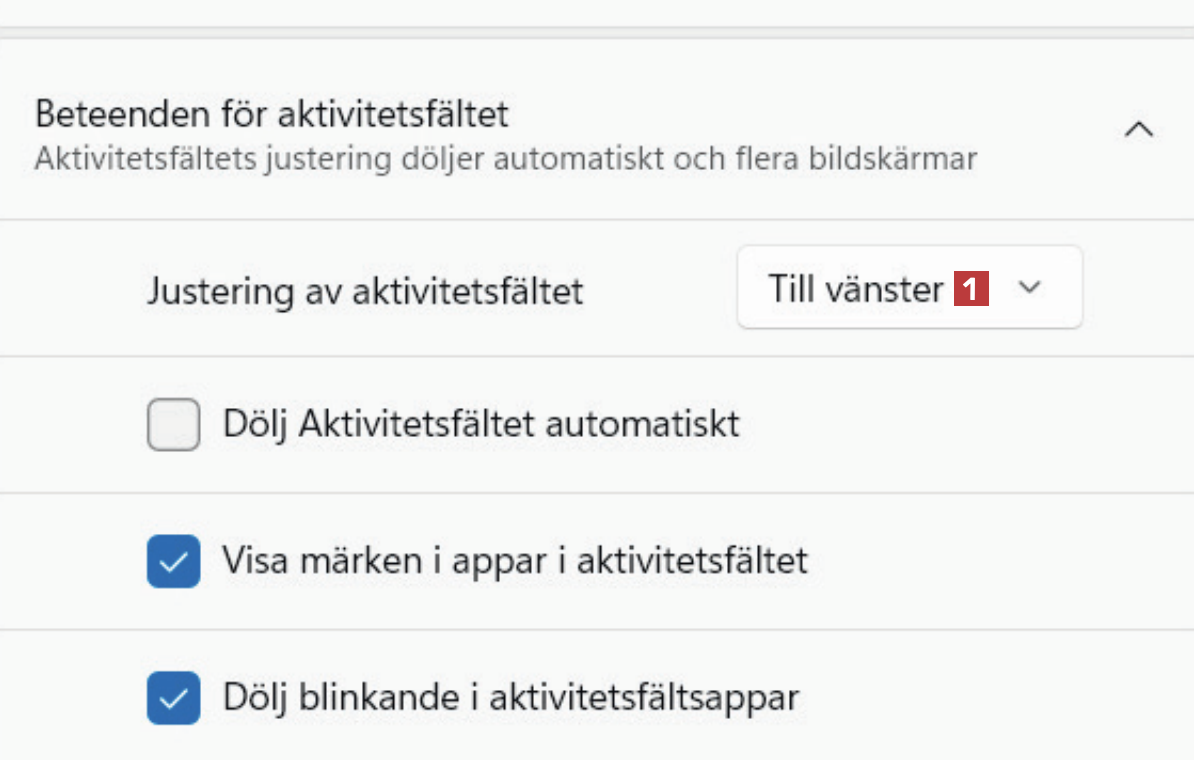The image size is (1194, 760).
Task: Click the section subtitle starting "Aktivitetsfältets justering"
Action: click(505, 158)
